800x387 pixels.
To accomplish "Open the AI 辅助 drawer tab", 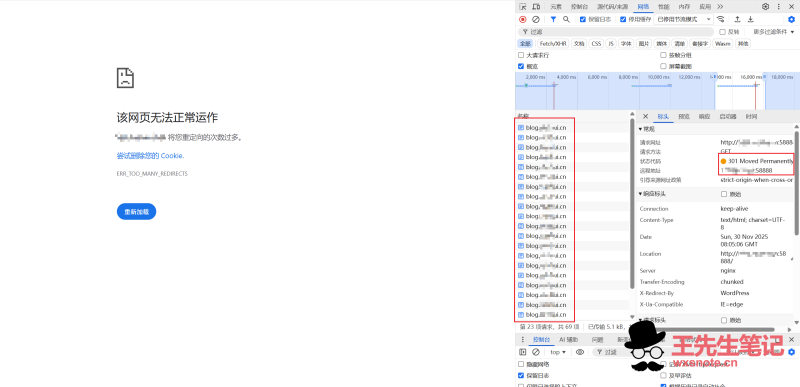I will click(569, 340).
